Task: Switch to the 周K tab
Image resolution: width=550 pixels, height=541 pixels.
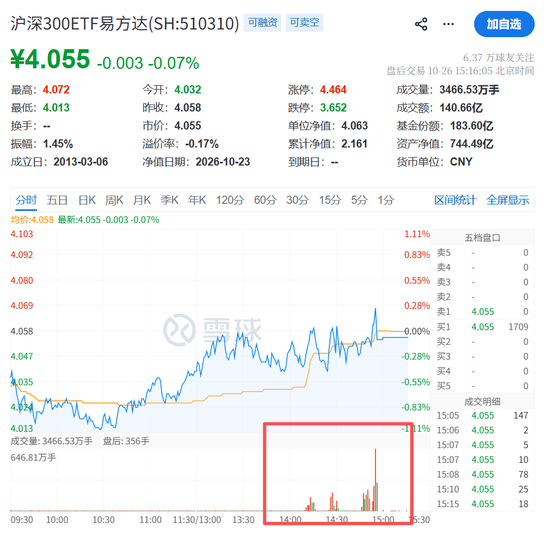Action: 114,200
